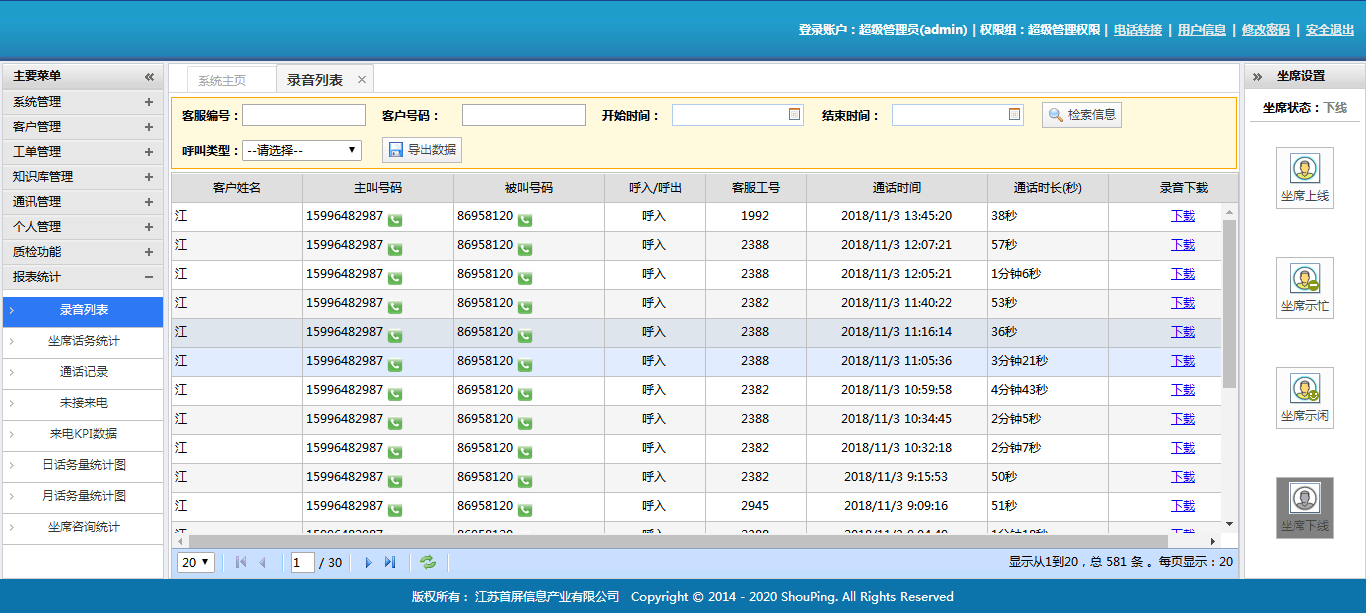The image size is (1366, 613).
Task: Focus the 客服编号 input field
Action: point(304,115)
